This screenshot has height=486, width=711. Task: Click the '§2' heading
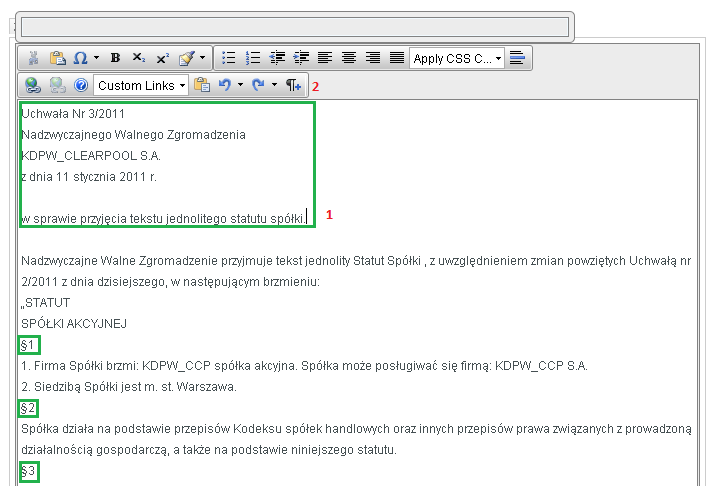click(28, 408)
